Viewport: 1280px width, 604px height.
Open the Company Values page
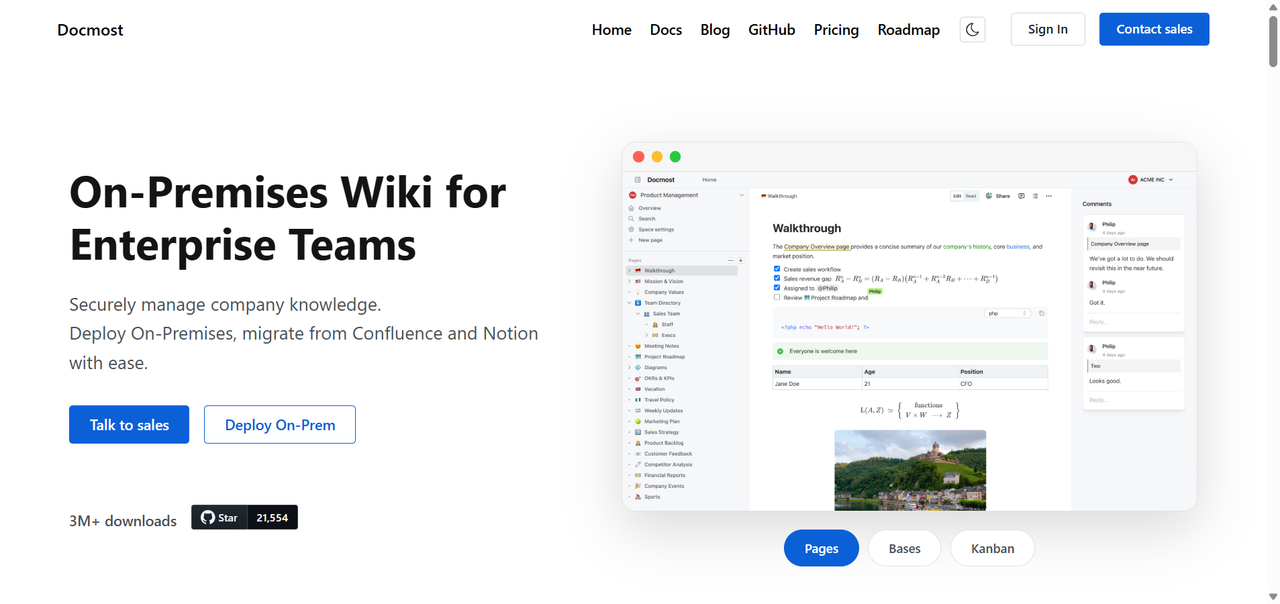(664, 292)
